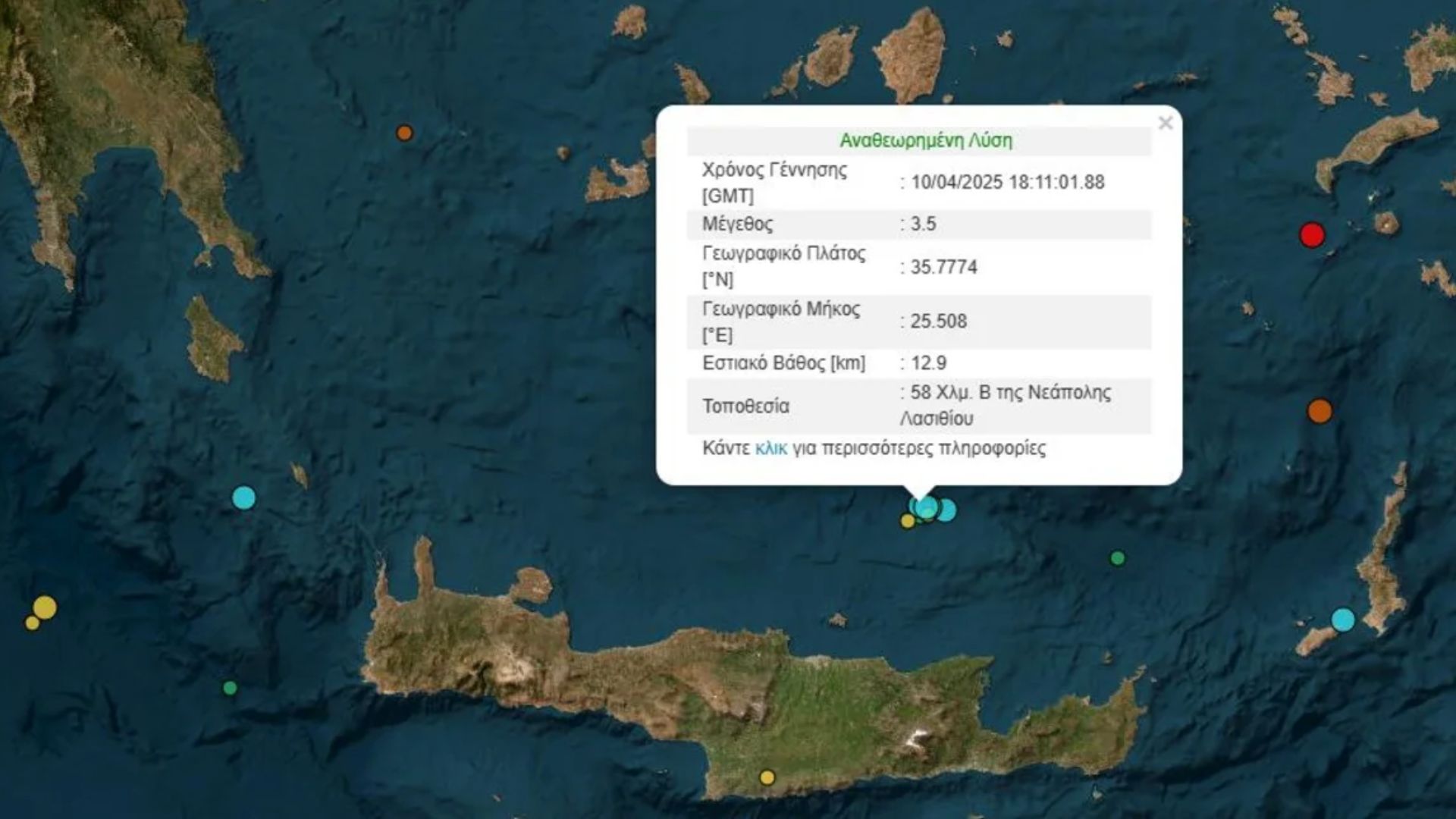
Task: Click the 'Αναθεωρημένη Λύση' popup header
Action: pyautogui.click(x=926, y=140)
